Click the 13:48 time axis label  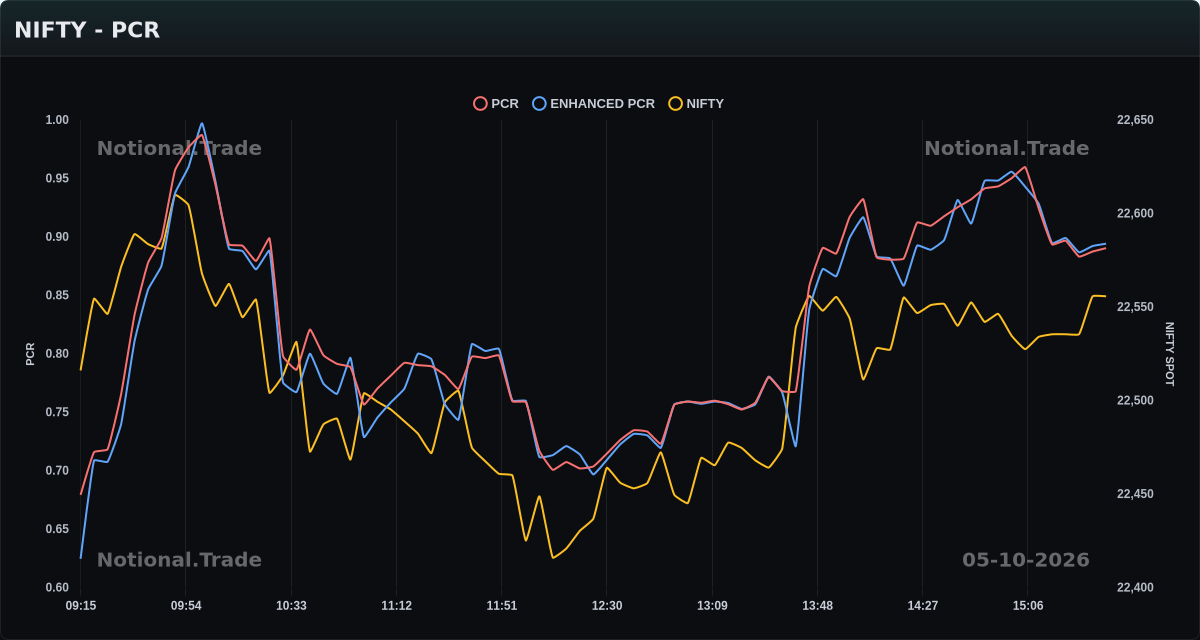[x=817, y=606]
